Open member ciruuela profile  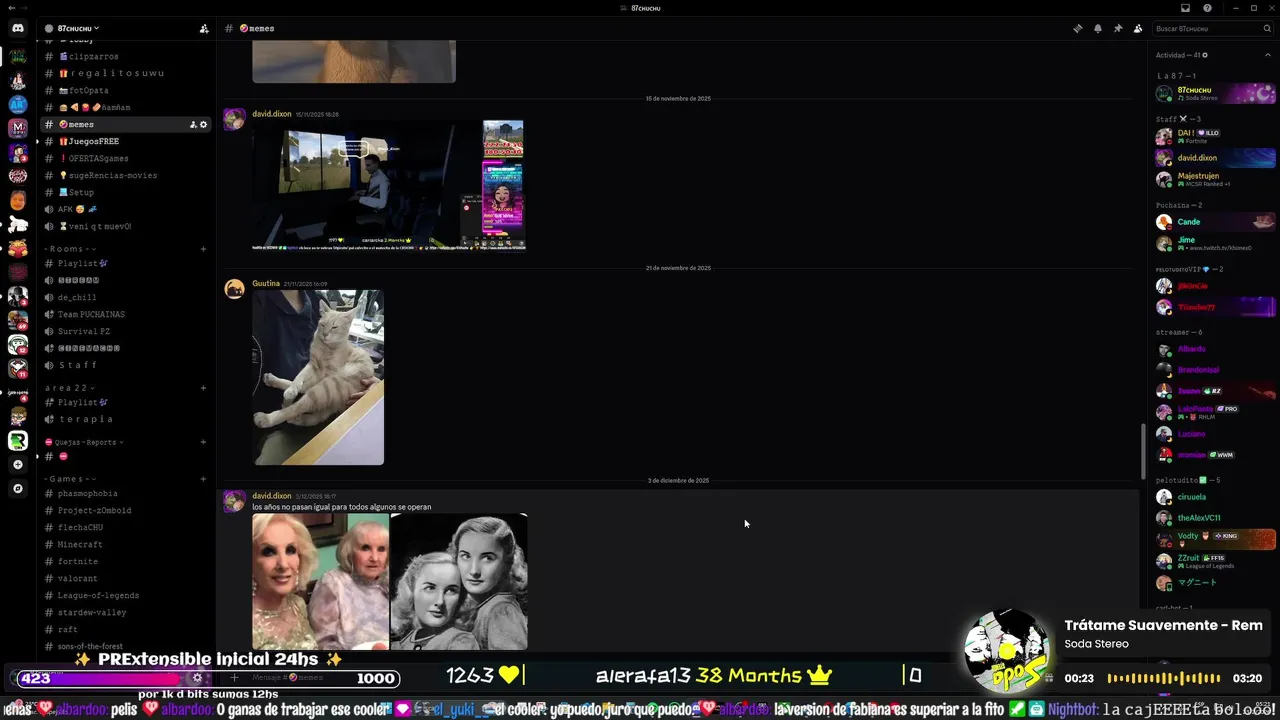(x=1214, y=497)
